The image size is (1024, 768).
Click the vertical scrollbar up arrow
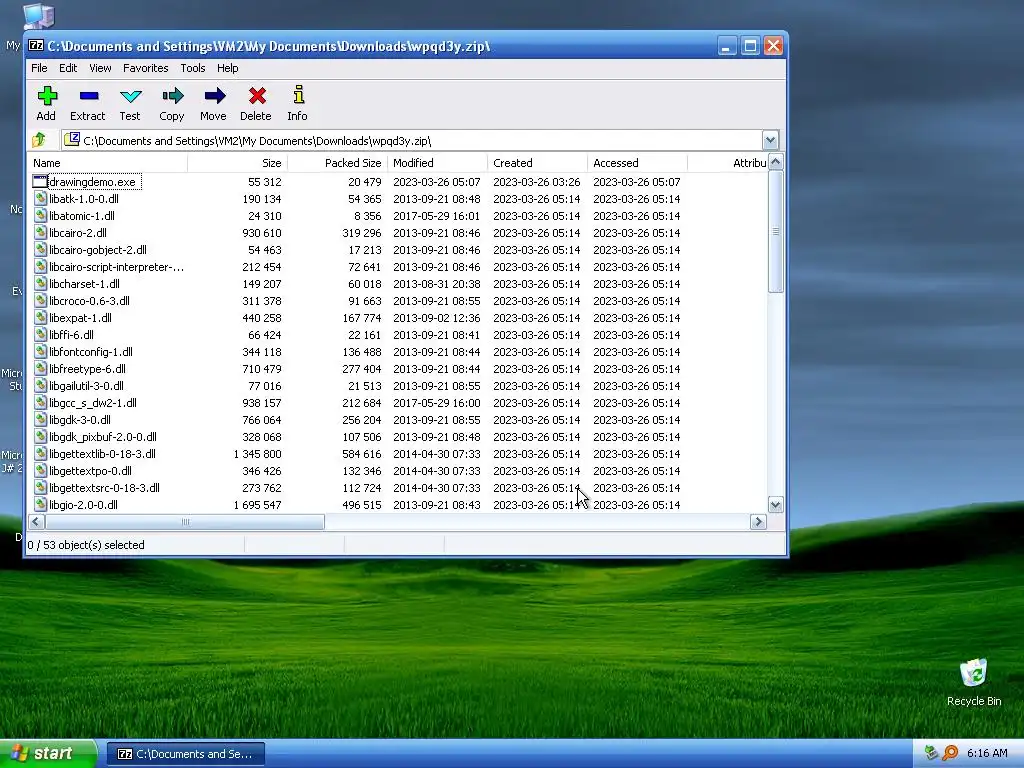[x=775, y=162]
